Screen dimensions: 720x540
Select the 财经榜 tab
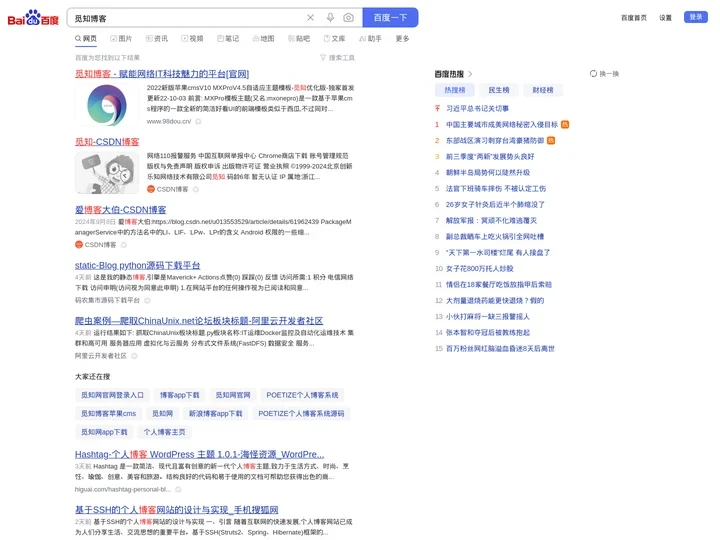tap(543, 90)
